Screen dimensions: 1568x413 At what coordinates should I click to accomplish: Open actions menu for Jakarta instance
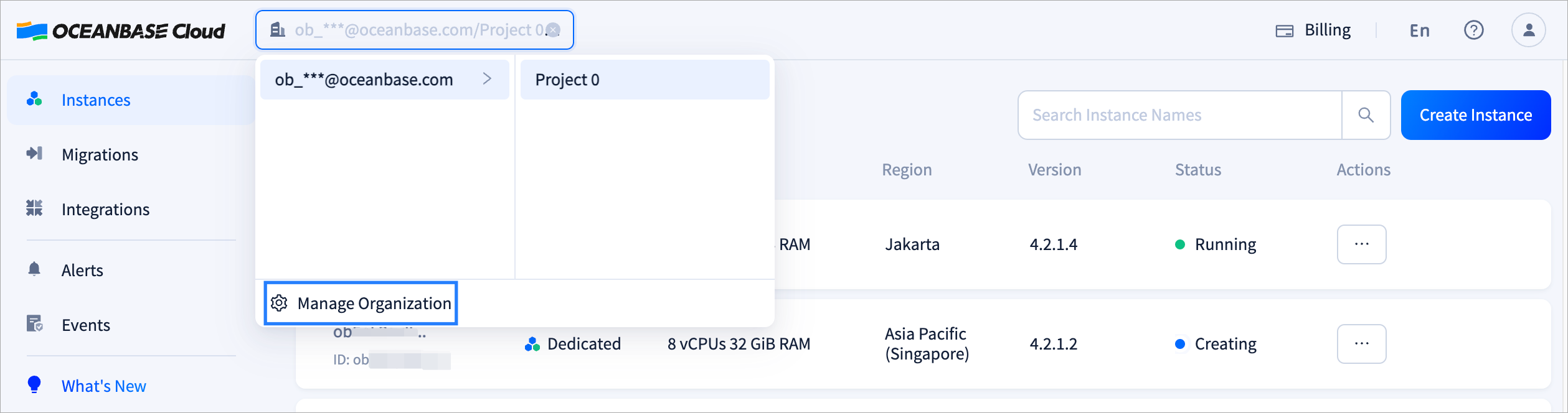[1361, 244]
